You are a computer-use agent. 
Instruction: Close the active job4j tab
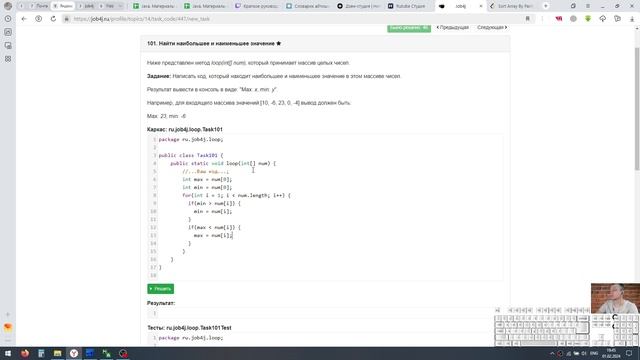[x=480, y=6]
